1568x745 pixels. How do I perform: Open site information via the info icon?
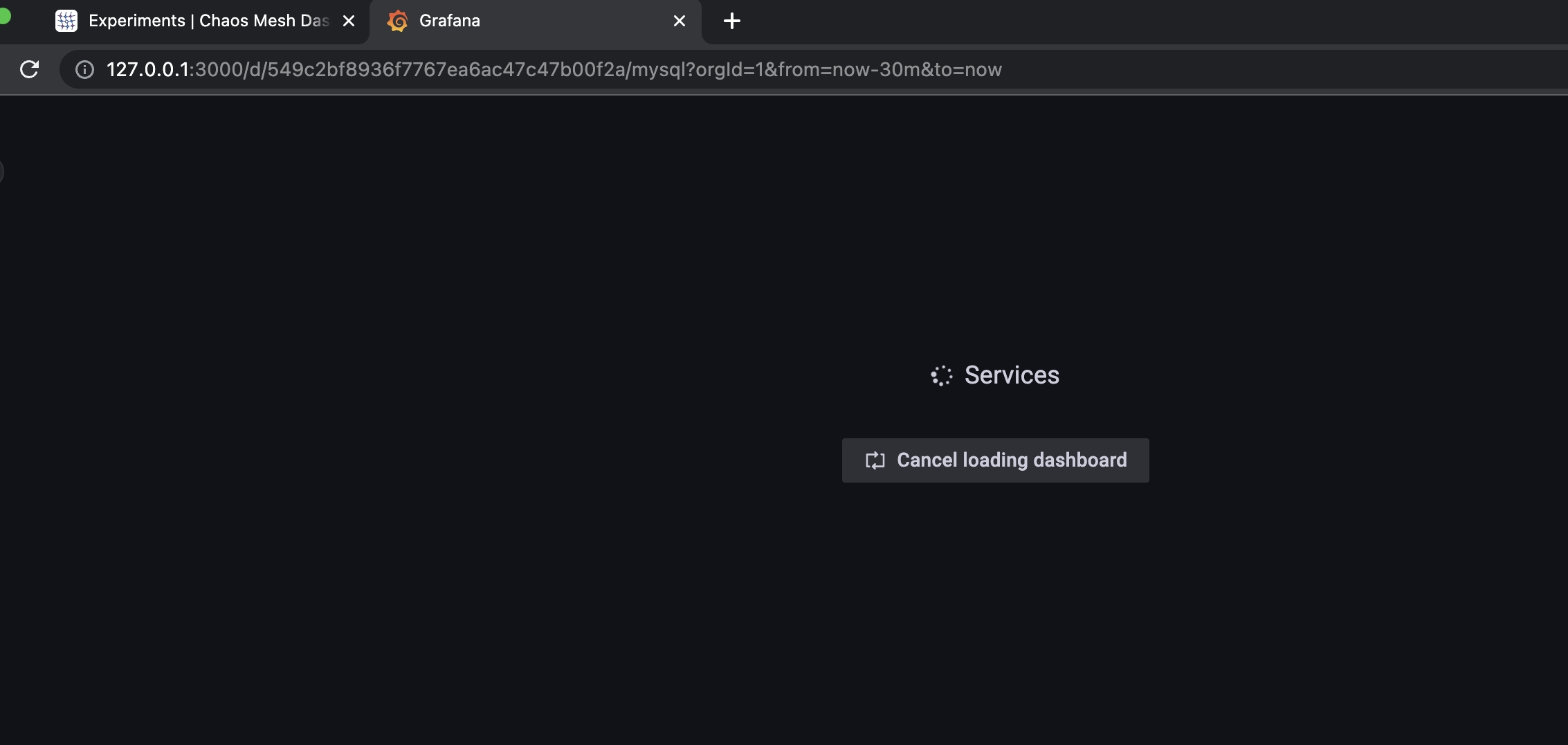click(84, 69)
